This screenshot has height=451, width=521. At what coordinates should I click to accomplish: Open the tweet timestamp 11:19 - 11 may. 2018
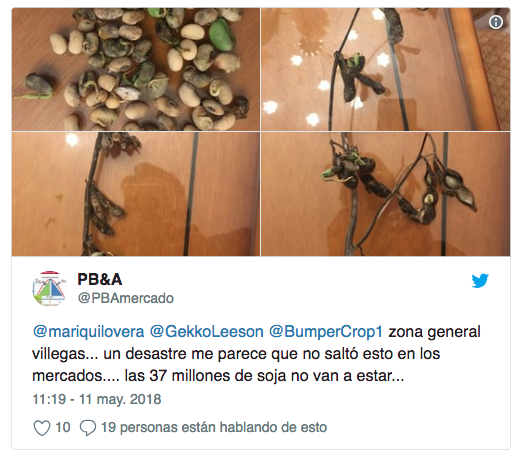pos(97,399)
